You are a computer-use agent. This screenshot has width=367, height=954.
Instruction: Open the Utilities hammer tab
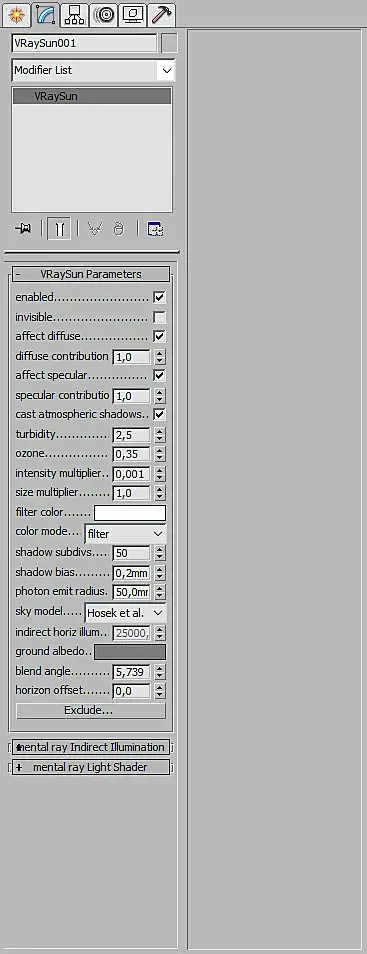coord(162,14)
